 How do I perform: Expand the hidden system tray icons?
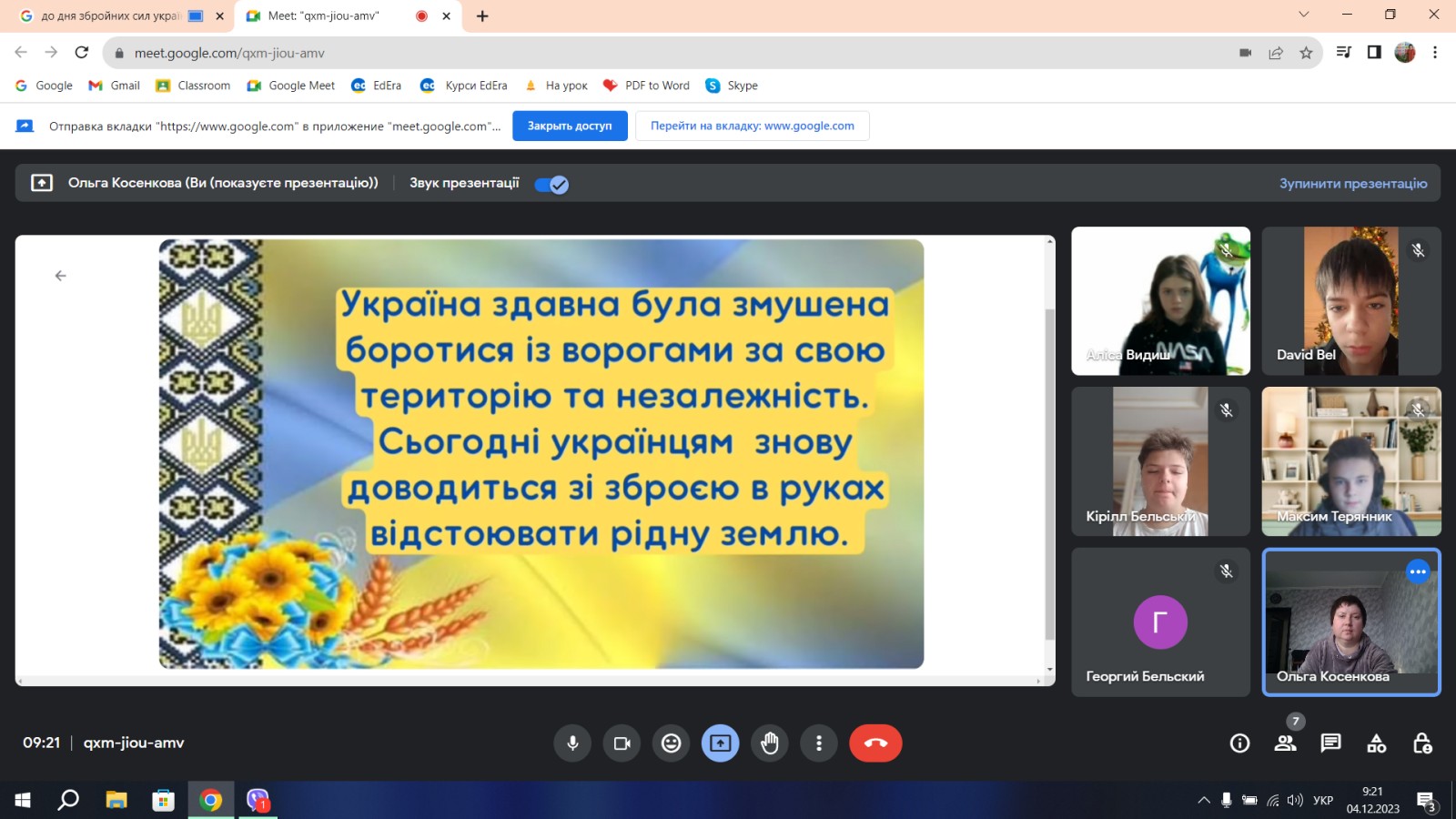click(1203, 801)
